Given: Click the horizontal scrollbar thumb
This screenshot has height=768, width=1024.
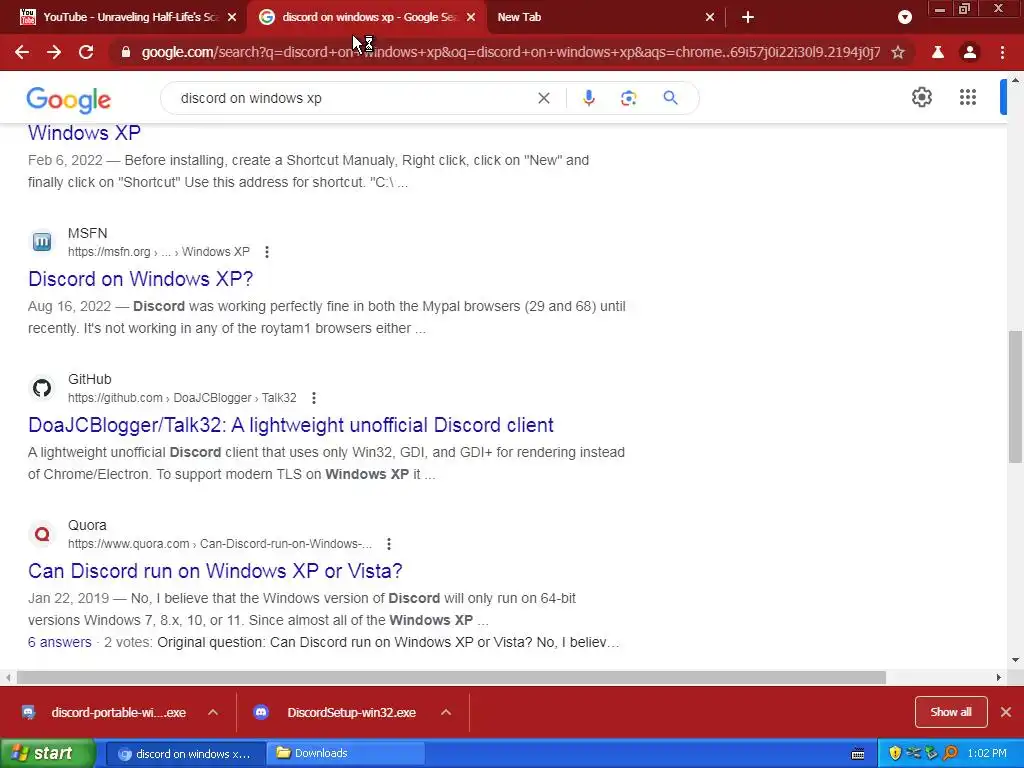Looking at the screenshot, I should tap(451, 678).
